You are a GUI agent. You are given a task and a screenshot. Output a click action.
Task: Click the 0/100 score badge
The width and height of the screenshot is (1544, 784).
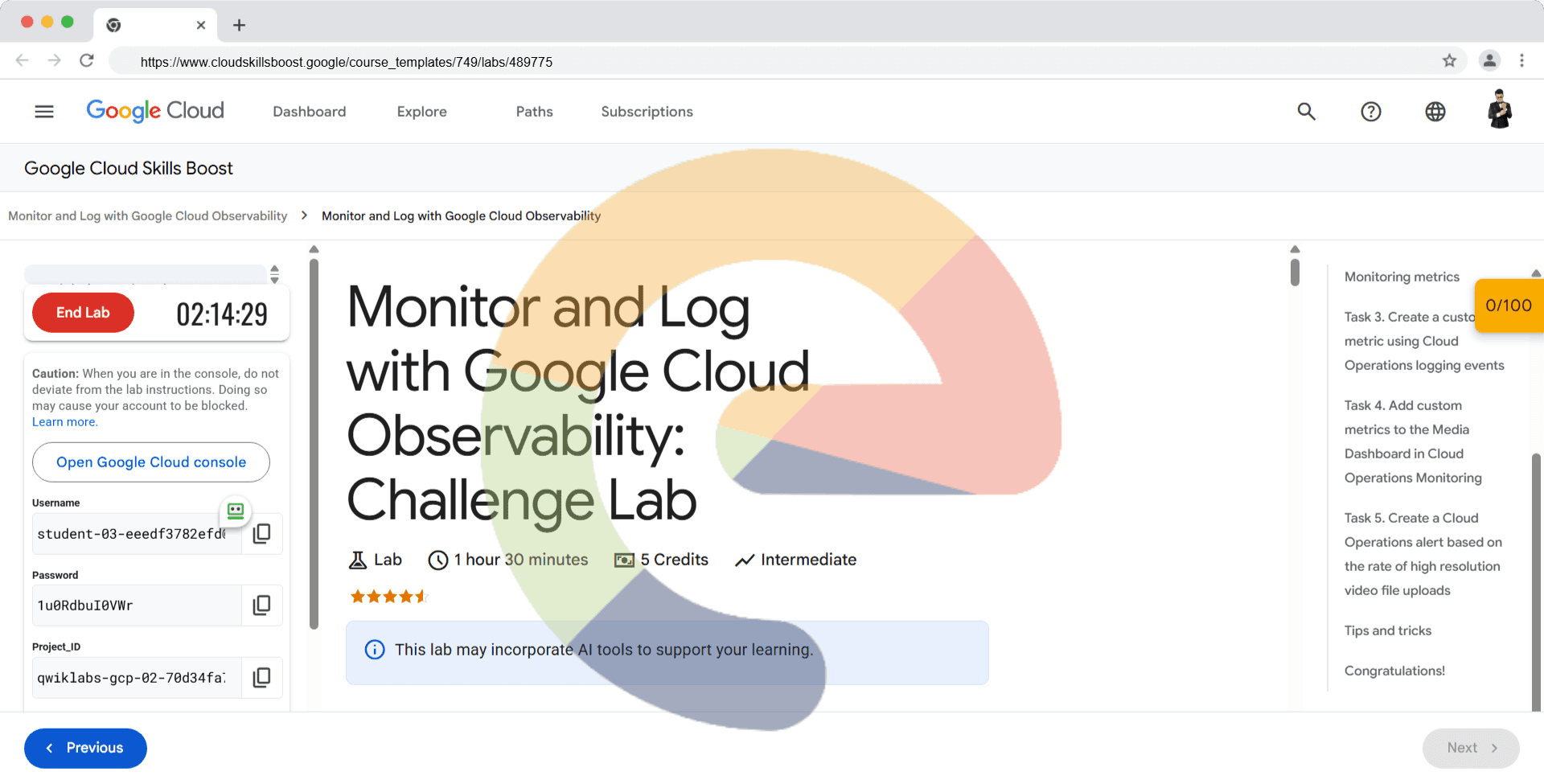[x=1508, y=306]
